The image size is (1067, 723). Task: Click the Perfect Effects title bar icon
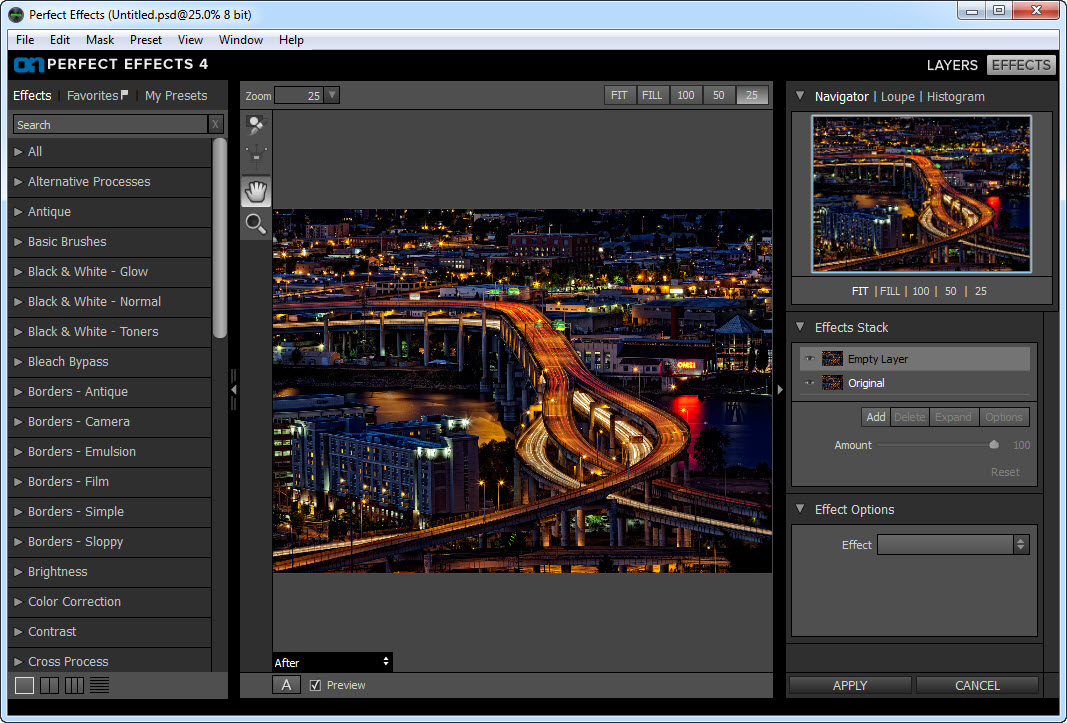16,14
